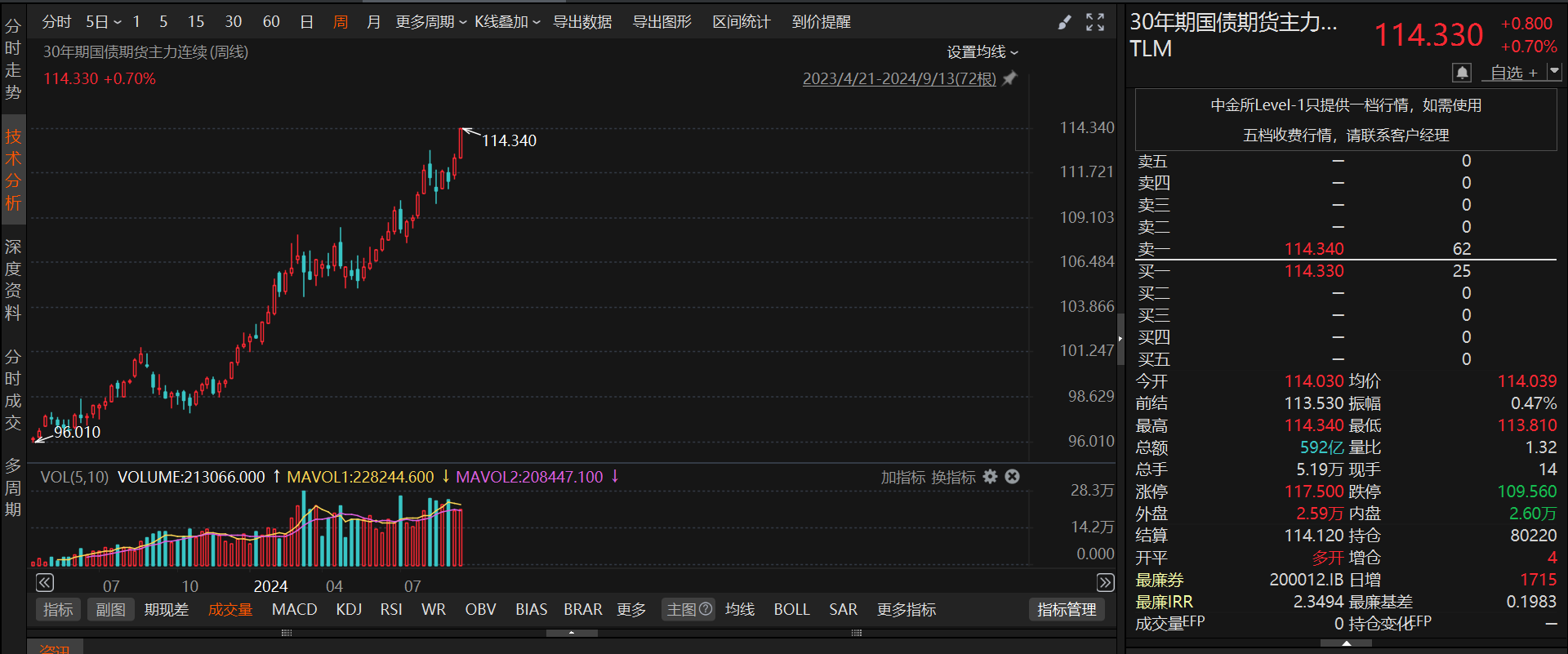Open the dropdown arrow next to 自选

coord(1554,72)
